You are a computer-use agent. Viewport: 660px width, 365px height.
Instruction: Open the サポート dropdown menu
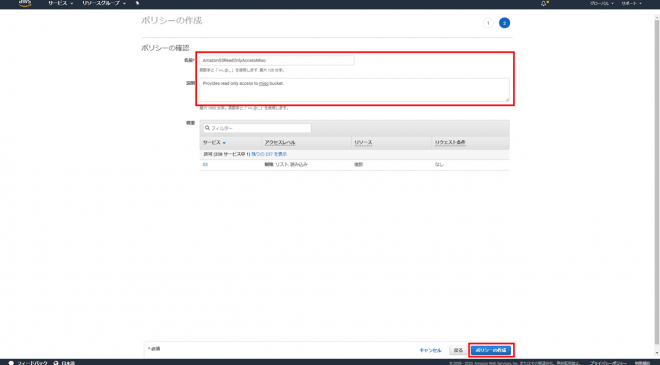(x=631, y=3)
